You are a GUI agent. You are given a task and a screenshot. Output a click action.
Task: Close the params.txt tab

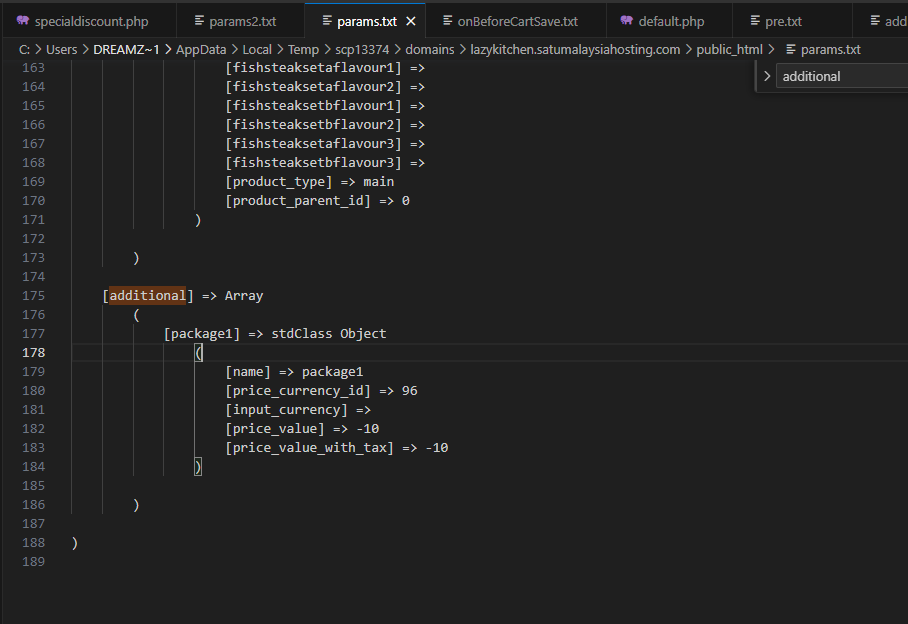click(410, 21)
